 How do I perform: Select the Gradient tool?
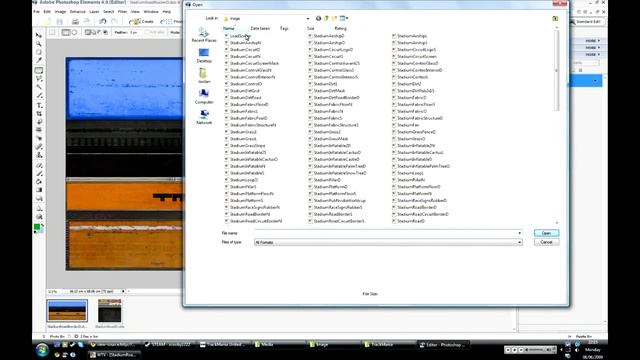click(x=39, y=190)
